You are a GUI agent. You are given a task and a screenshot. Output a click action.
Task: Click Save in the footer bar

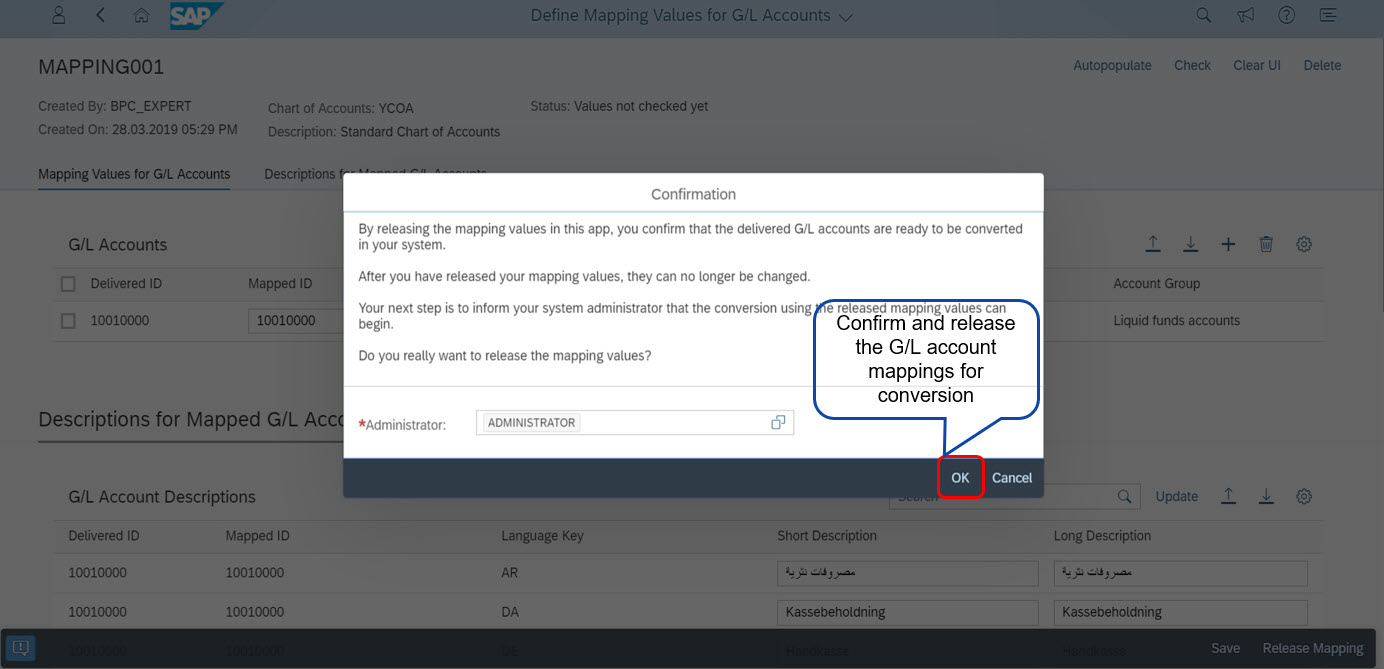tap(1226, 648)
